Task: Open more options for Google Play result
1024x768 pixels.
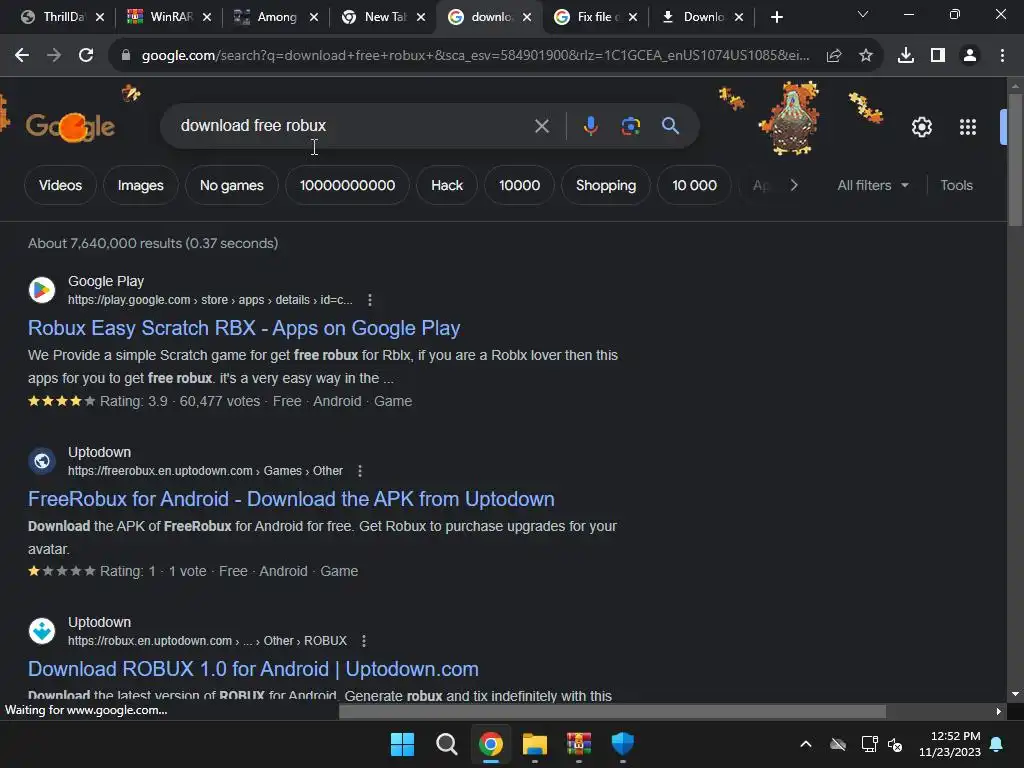Action: point(370,300)
